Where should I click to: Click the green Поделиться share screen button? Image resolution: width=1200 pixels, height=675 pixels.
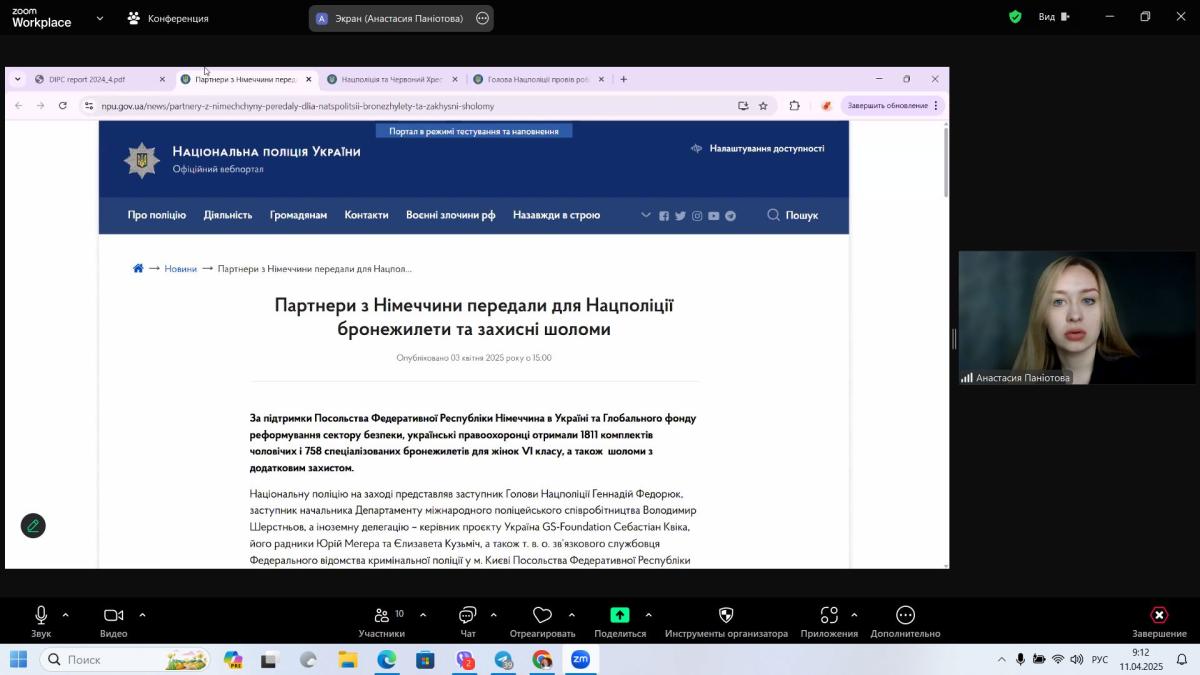click(x=620, y=615)
